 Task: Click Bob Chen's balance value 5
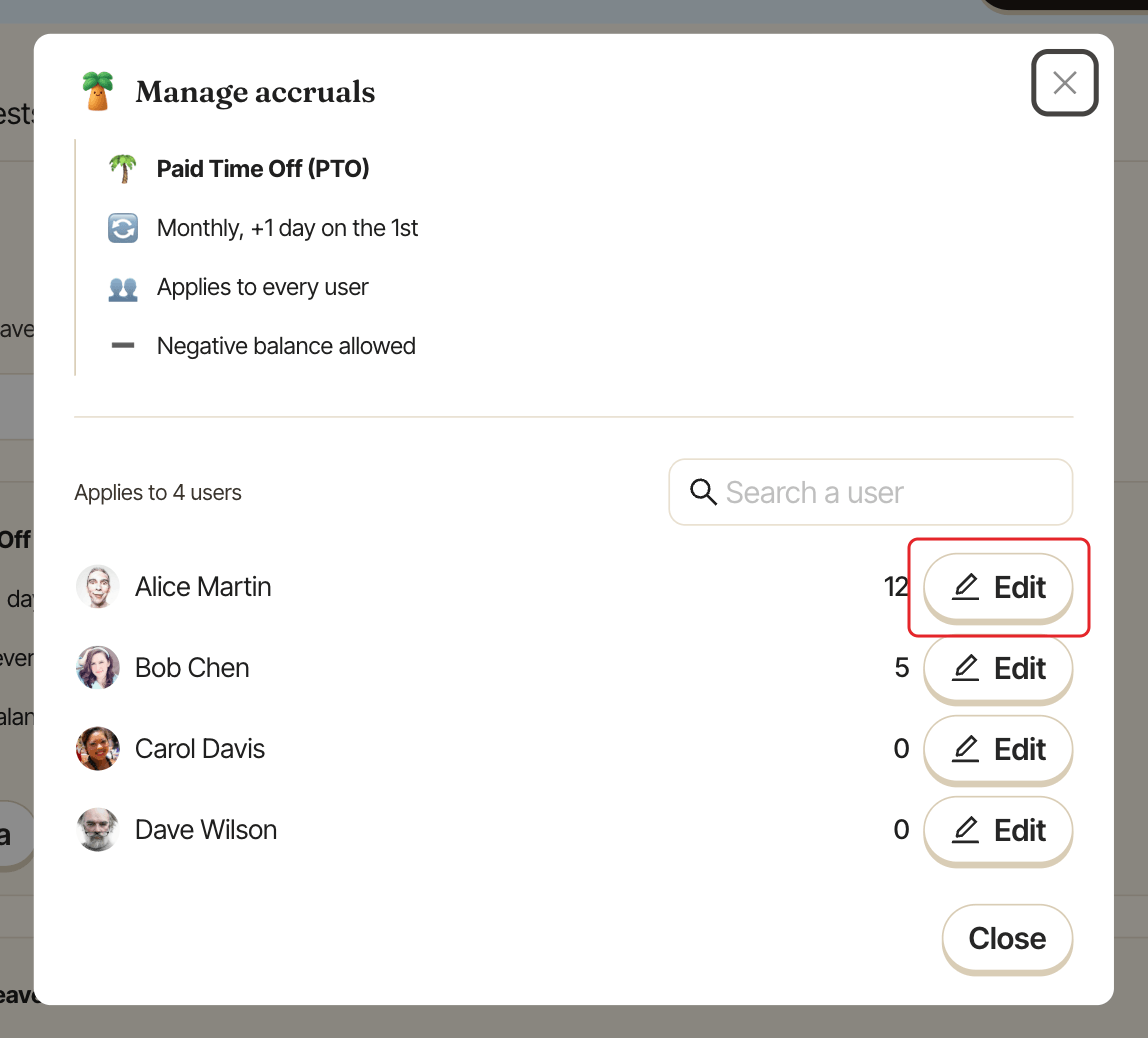coord(902,668)
